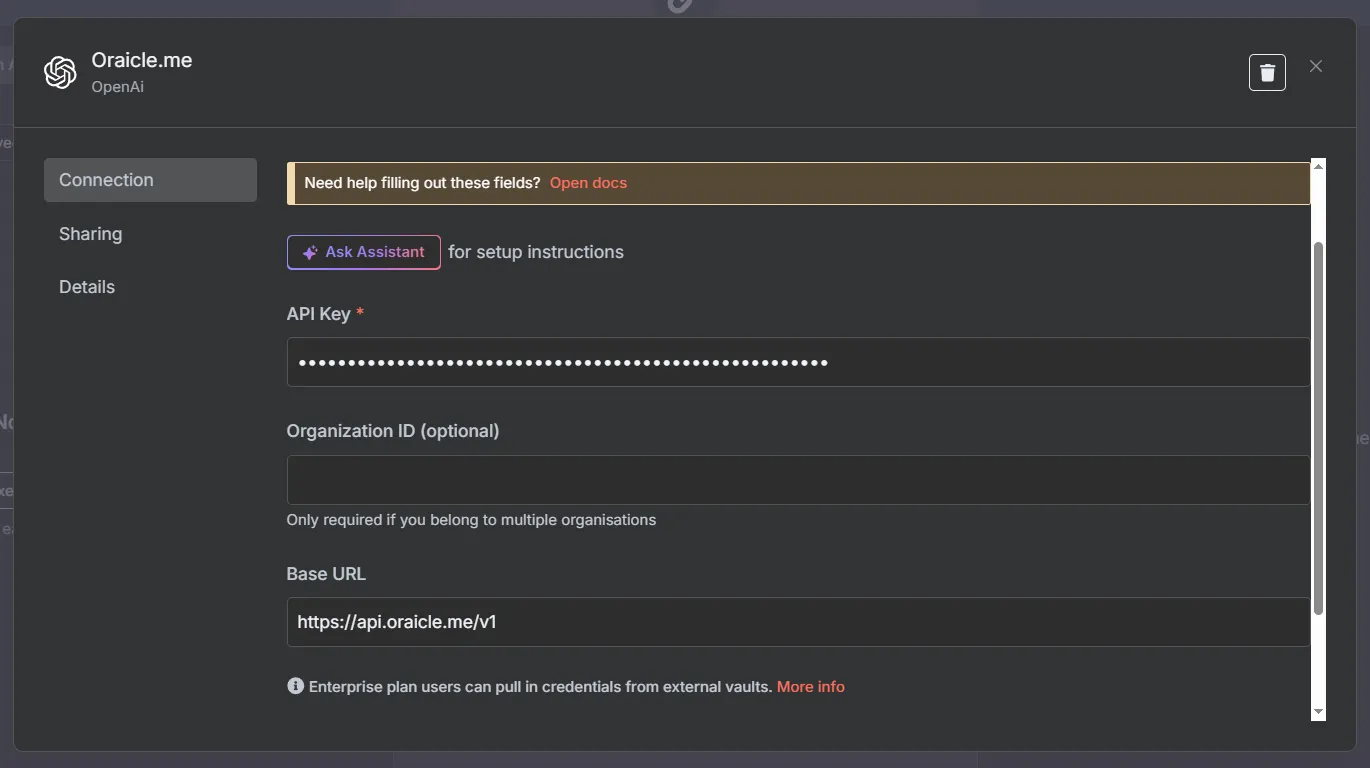
Task: Click the info icon beside Enterprise plan notice
Action: click(295, 686)
